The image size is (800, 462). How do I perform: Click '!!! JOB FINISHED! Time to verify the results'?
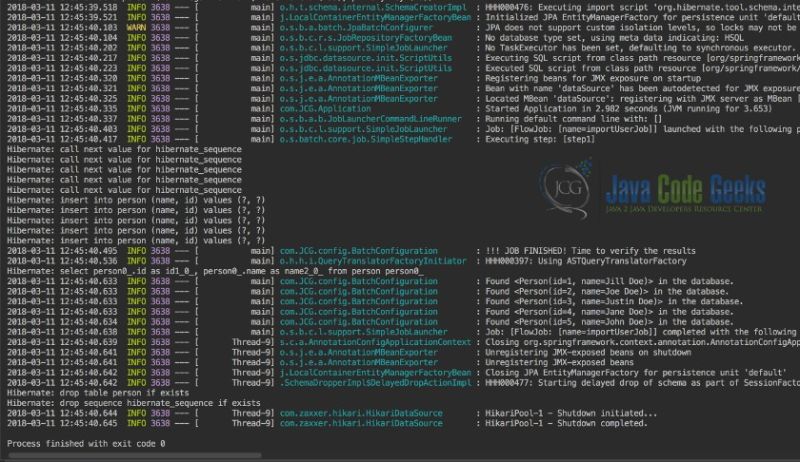pos(590,251)
